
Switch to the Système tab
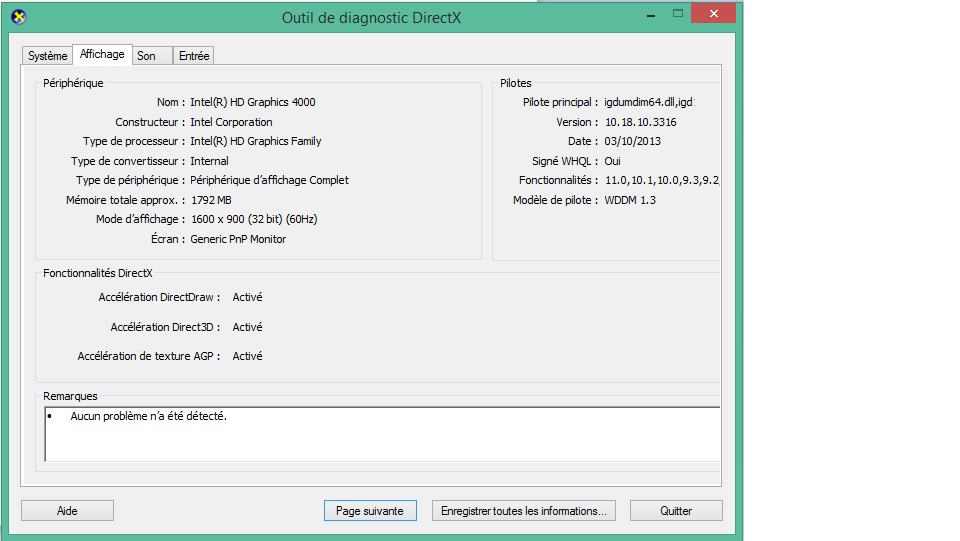[47, 56]
